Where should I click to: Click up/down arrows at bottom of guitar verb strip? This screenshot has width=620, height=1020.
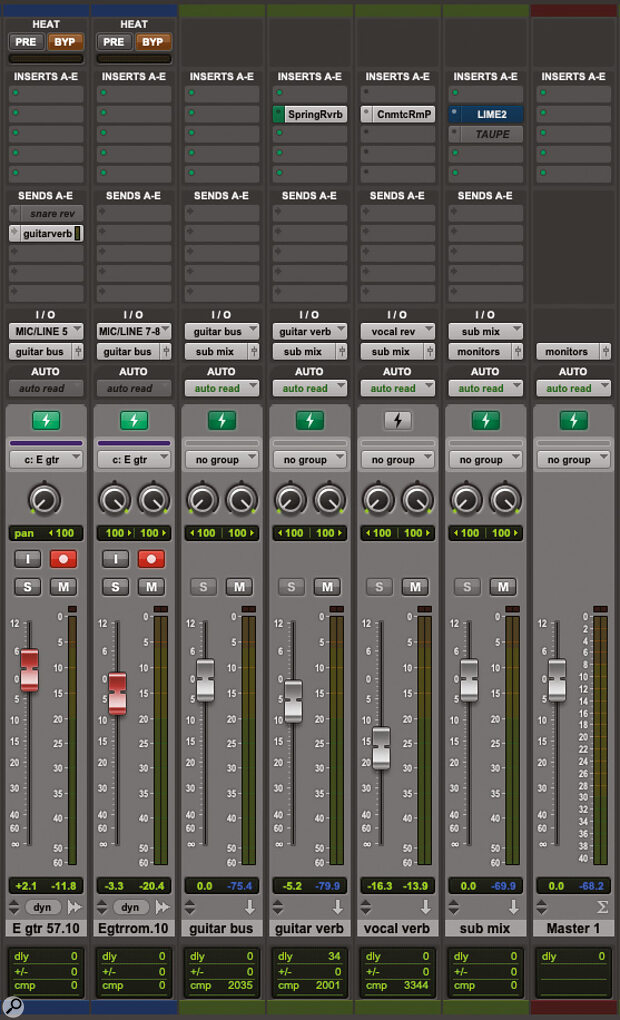(278, 907)
